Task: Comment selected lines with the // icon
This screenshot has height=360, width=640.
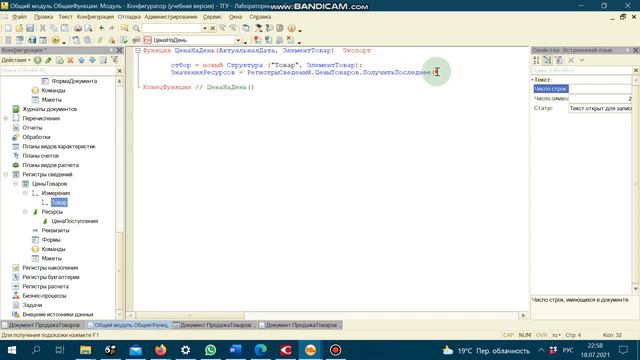Action: (x=100, y=40)
